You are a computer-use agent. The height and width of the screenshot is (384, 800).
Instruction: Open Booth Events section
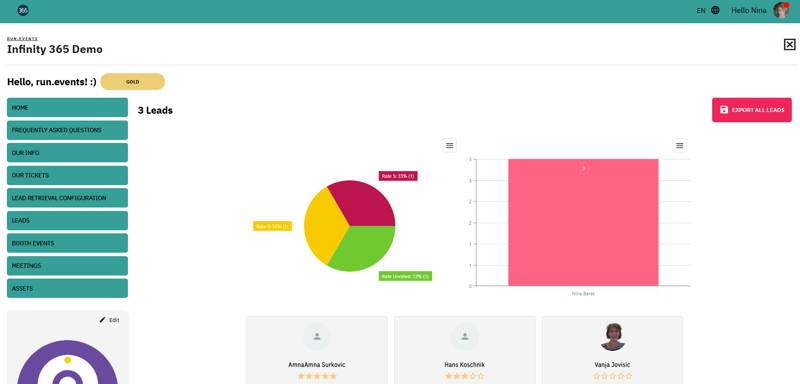pos(67,243)
